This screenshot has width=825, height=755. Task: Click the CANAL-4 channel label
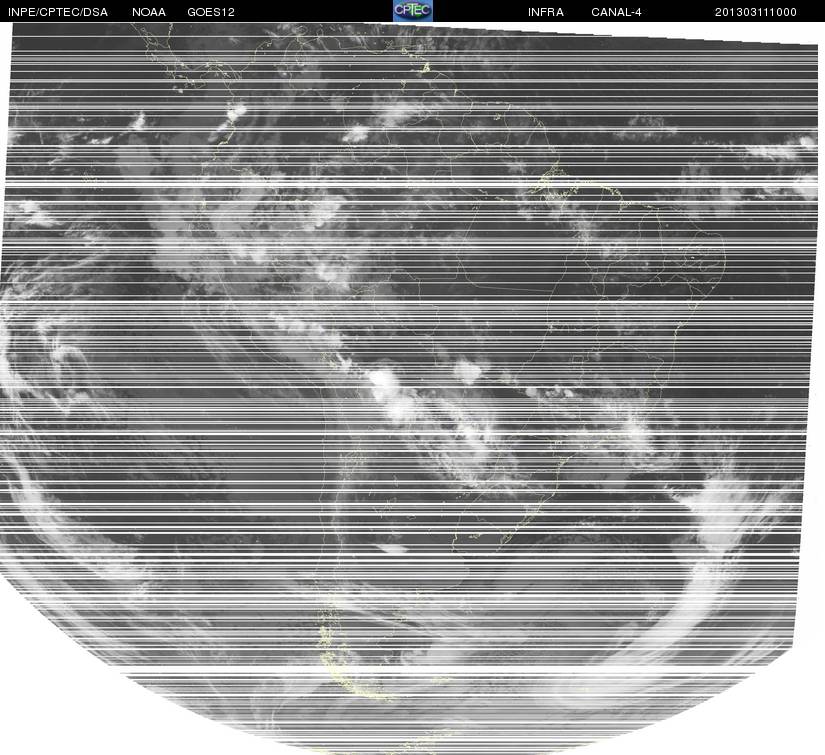coord(616,12)
